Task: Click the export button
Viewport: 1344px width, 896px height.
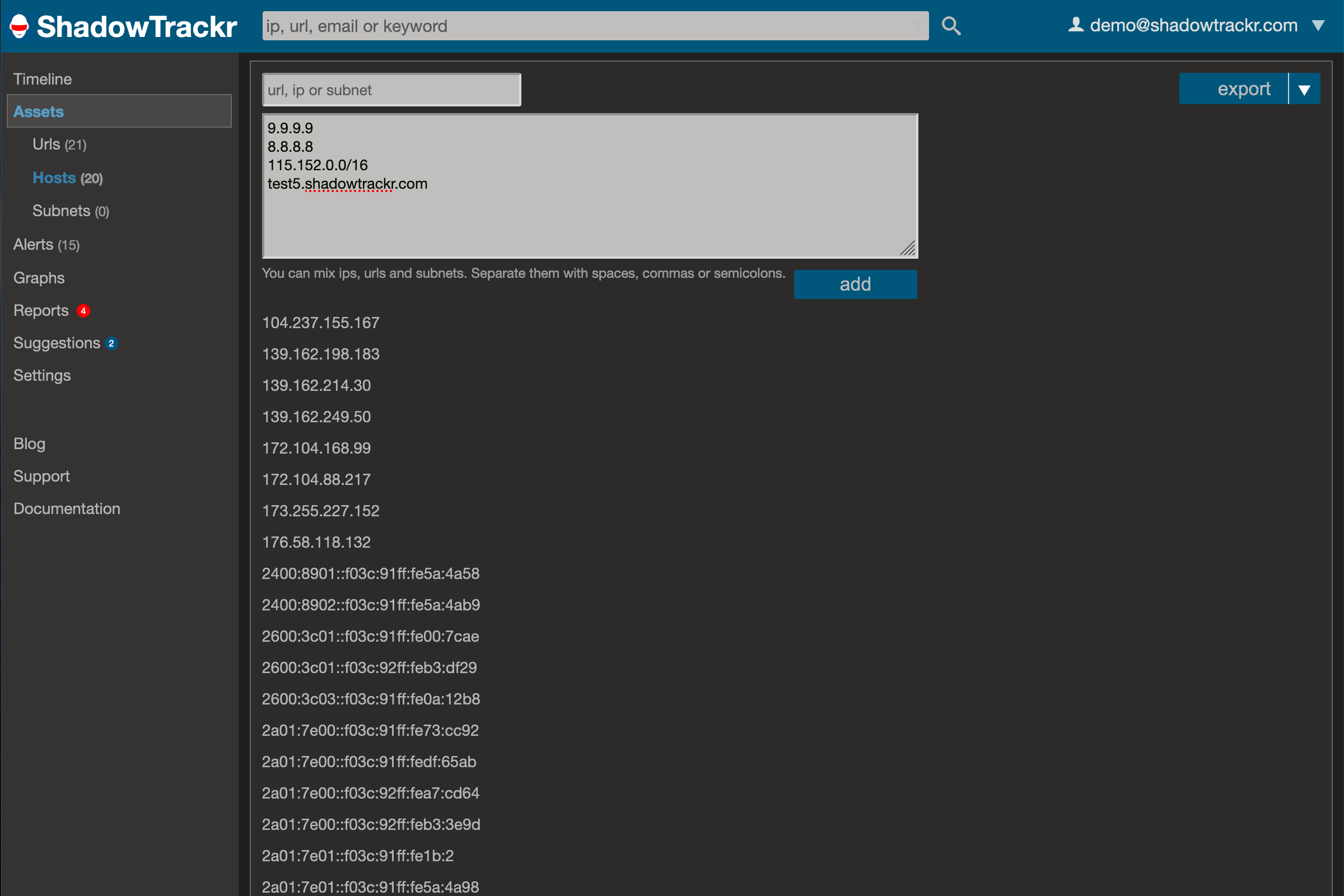Action: 1244,88
